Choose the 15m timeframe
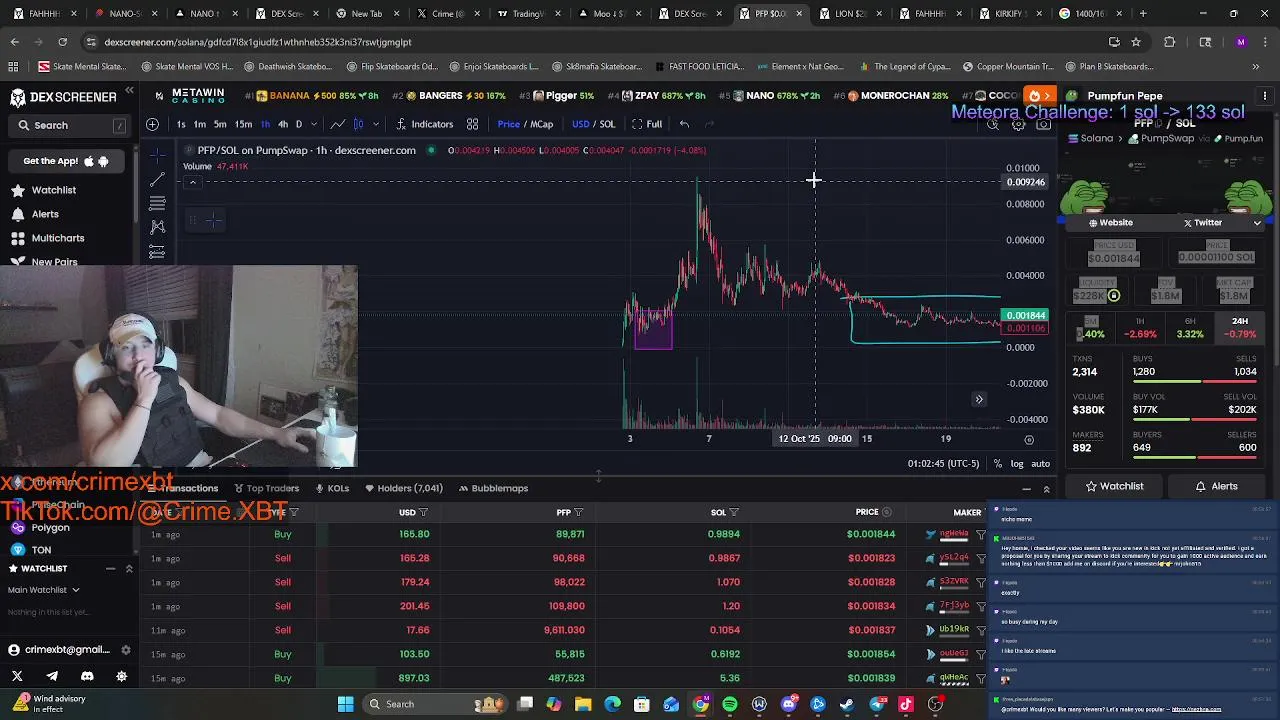This screenshot has height=720, width=1280. pyautogui.click(x=243, y=124)
